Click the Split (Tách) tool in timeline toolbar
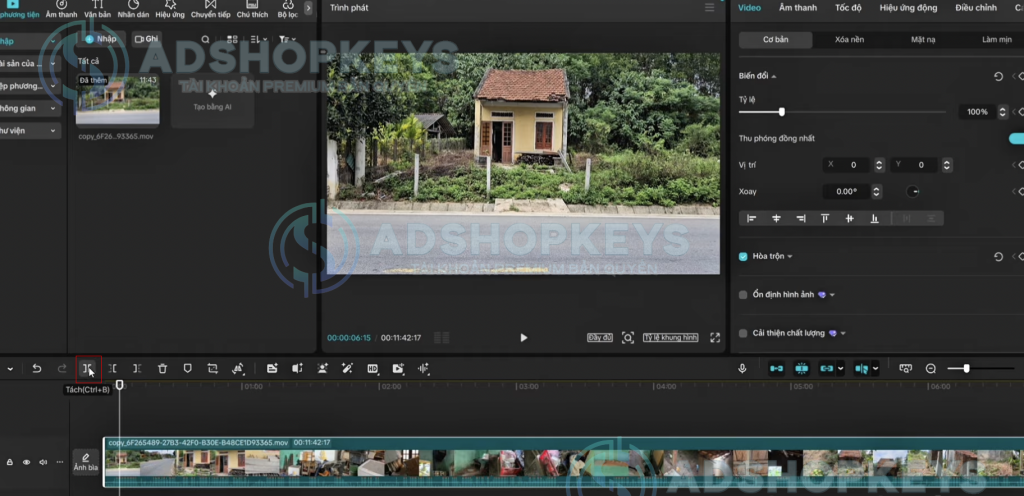Image resolution: width=1024 pixels, height=496 pixels. tap(88, 369)
